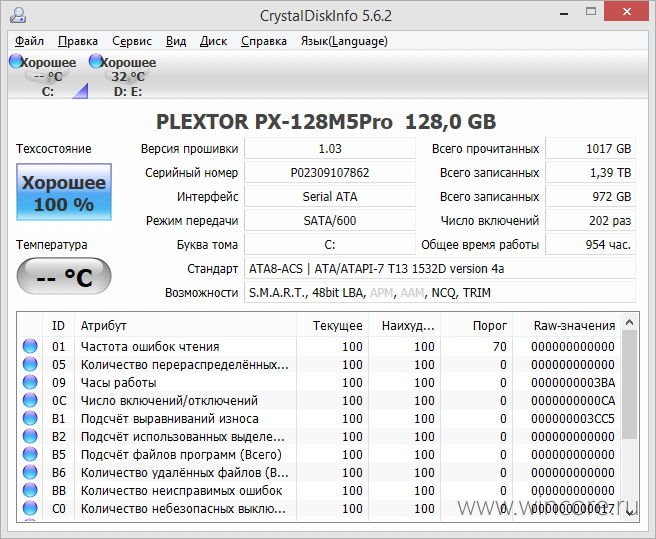Click the Порог column header
The image size is (656, 539).
pyautogui.click(x=477, y=326)
